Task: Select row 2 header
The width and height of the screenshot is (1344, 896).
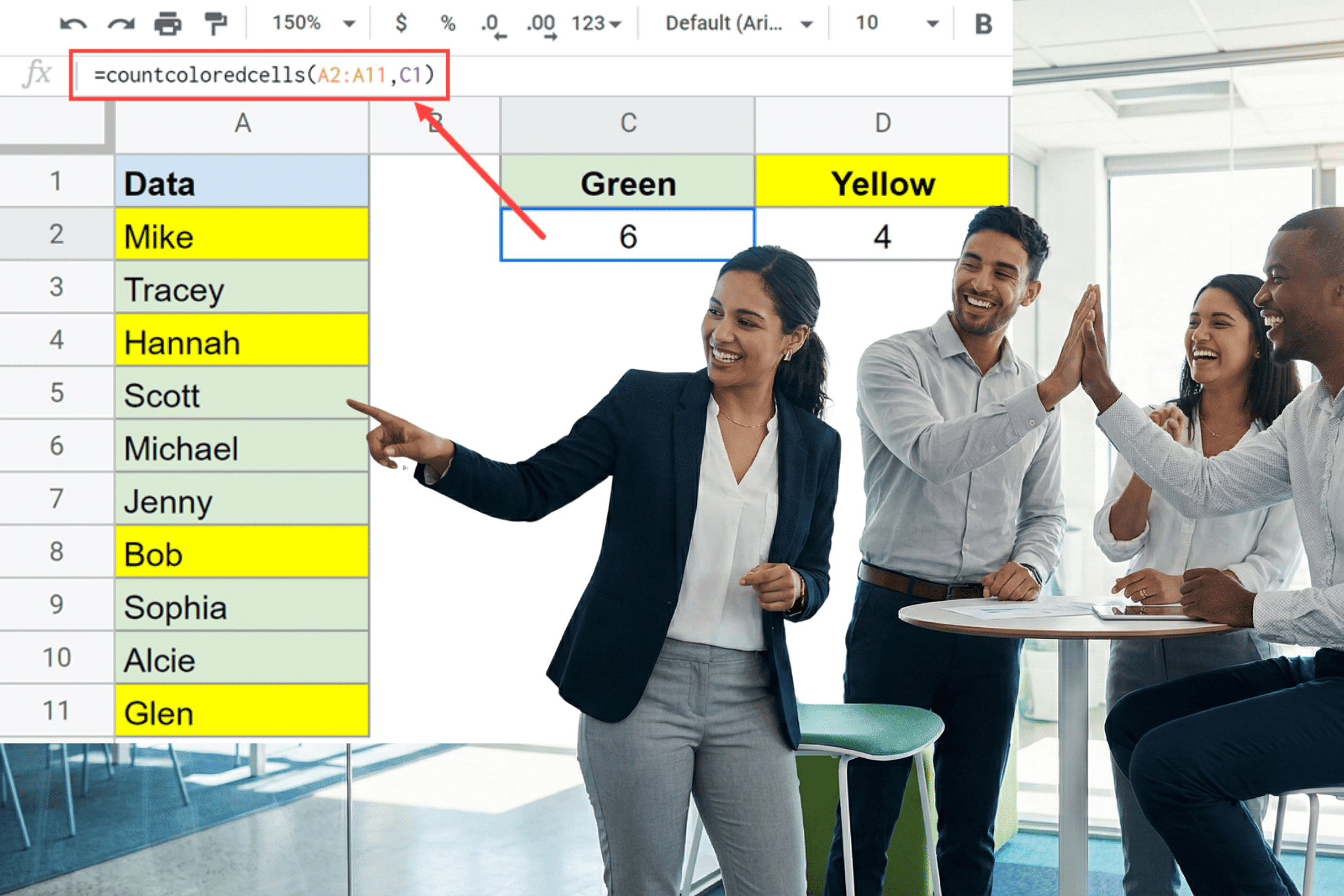Action: coord(56,235)
